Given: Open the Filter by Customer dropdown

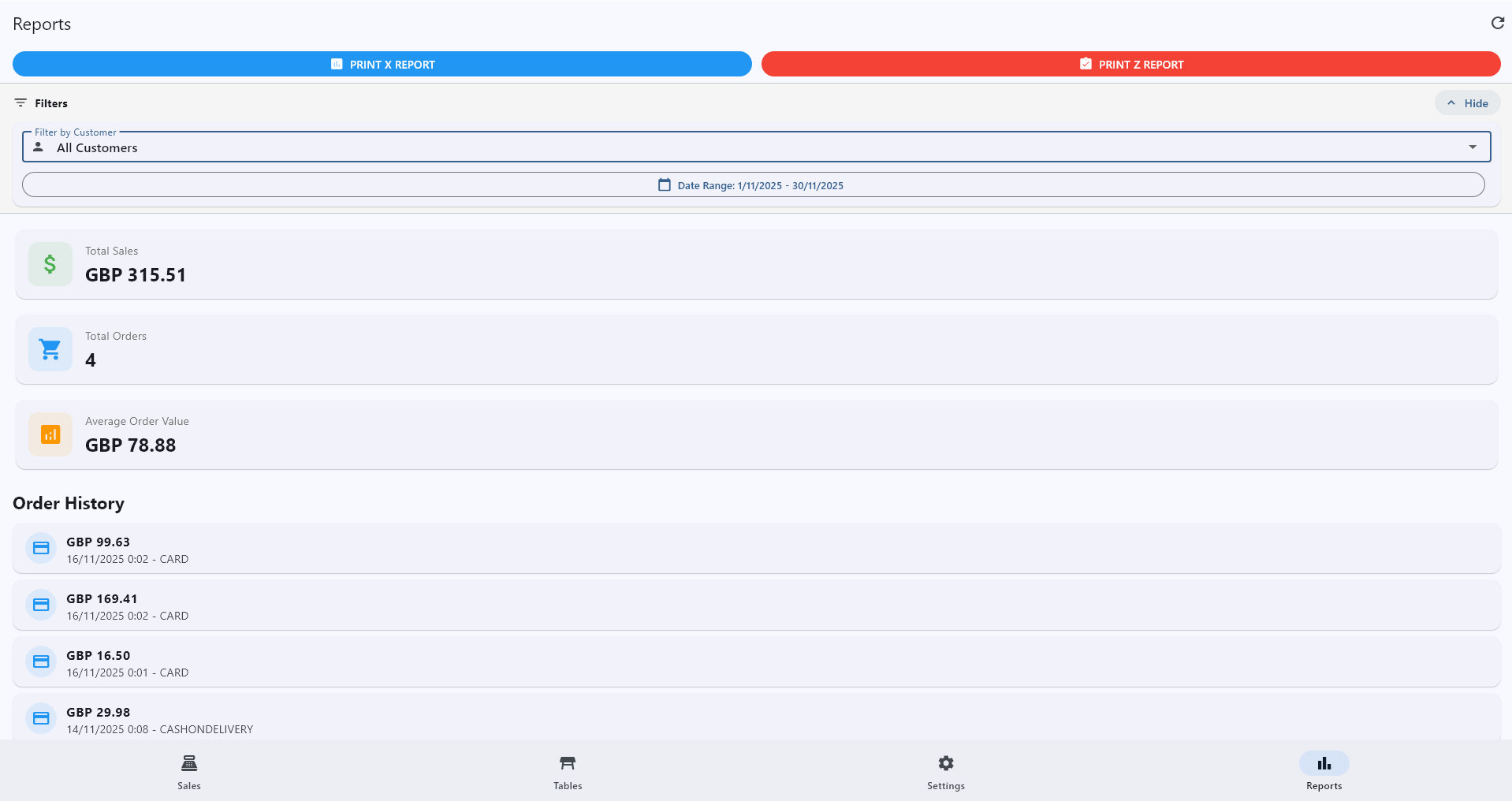Looking at the screenshot, I should 755,147.
